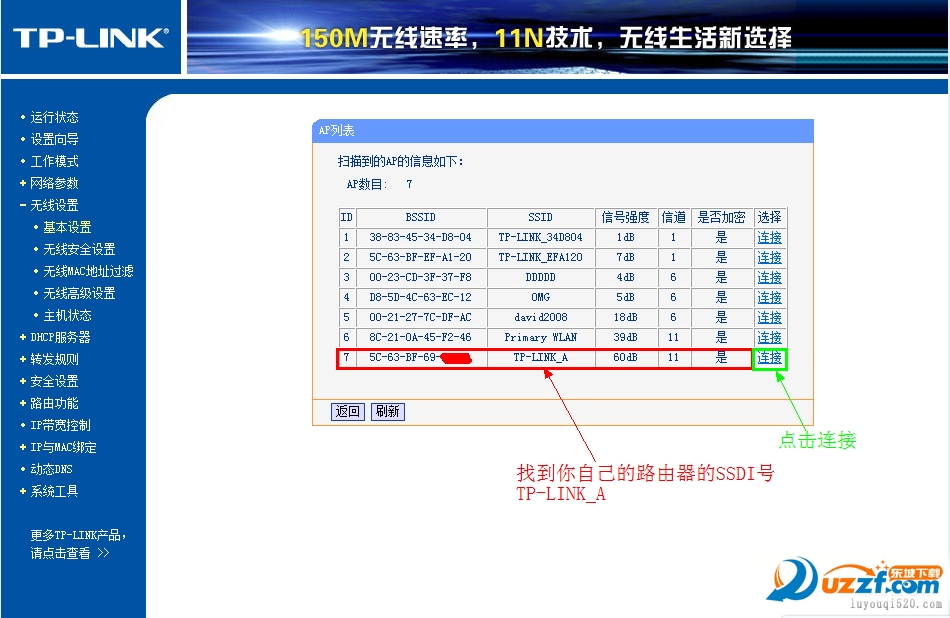
Task: Open 无线MAC地址过滤 submenu item
Action: (88, 271)
